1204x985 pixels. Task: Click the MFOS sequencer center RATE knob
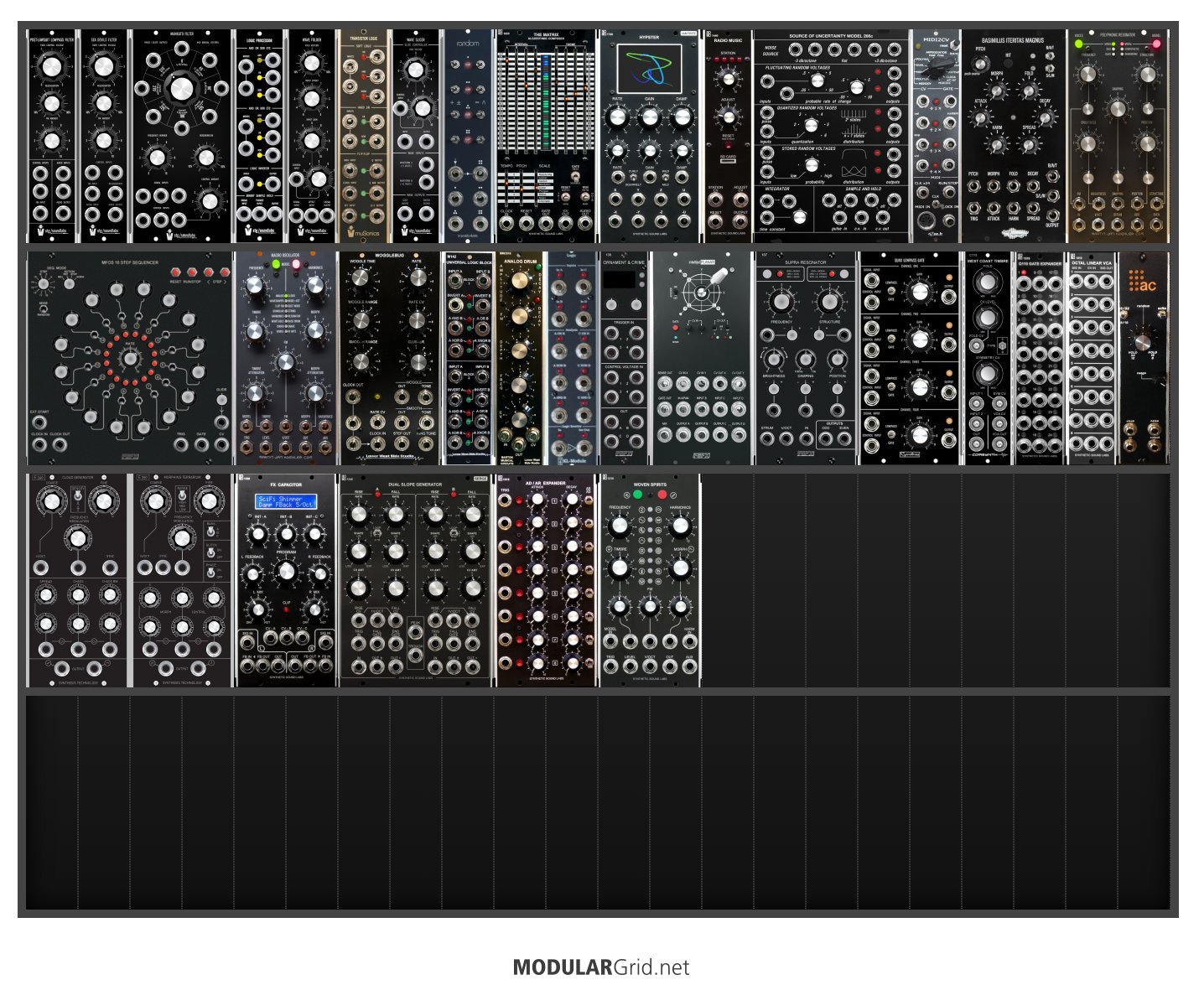tap(129, 359)
